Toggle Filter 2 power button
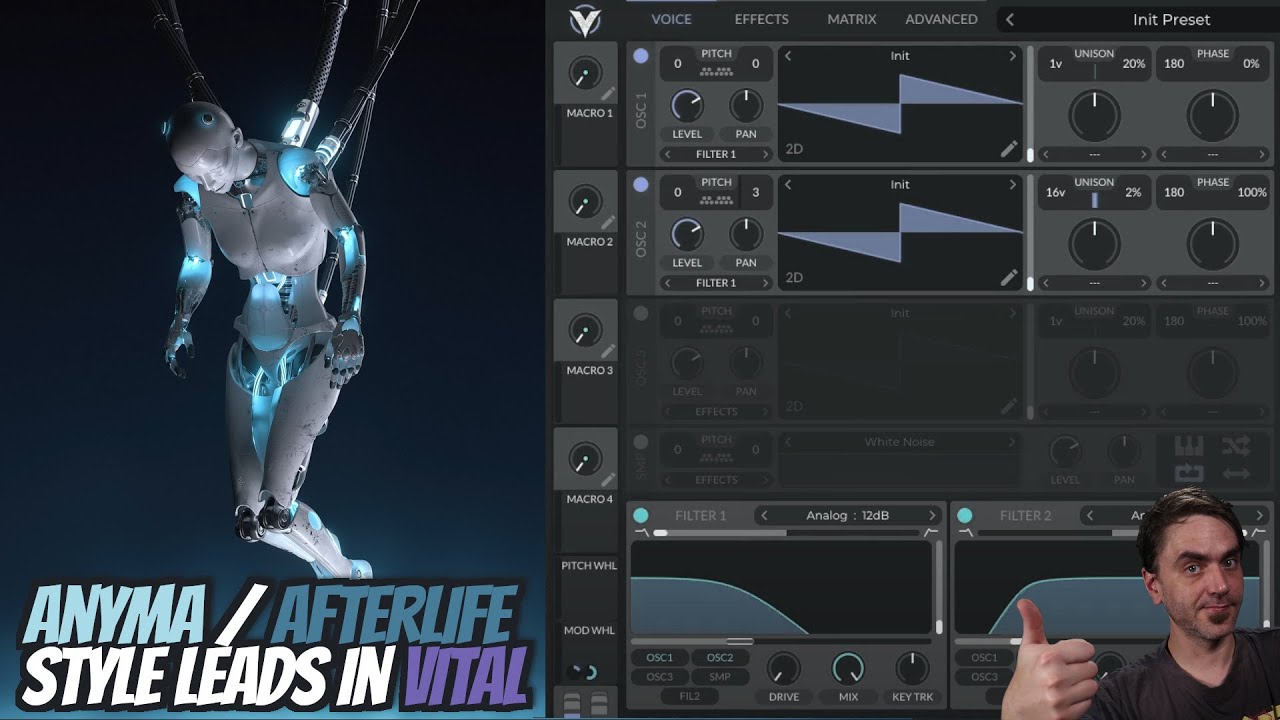 (x=965, y=515)
